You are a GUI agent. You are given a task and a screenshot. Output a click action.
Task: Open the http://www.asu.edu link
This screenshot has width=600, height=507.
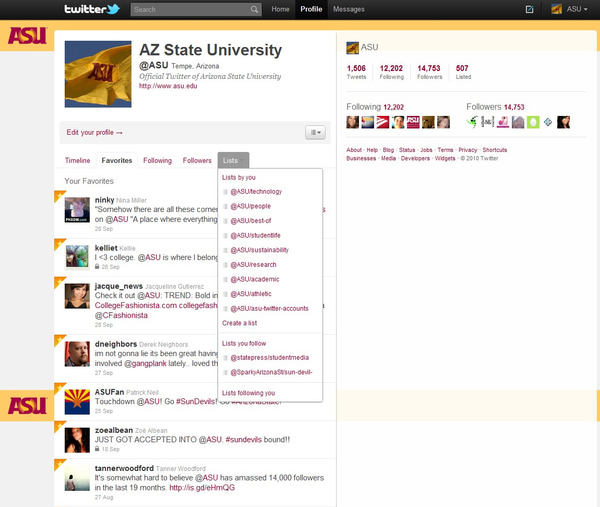168,86
